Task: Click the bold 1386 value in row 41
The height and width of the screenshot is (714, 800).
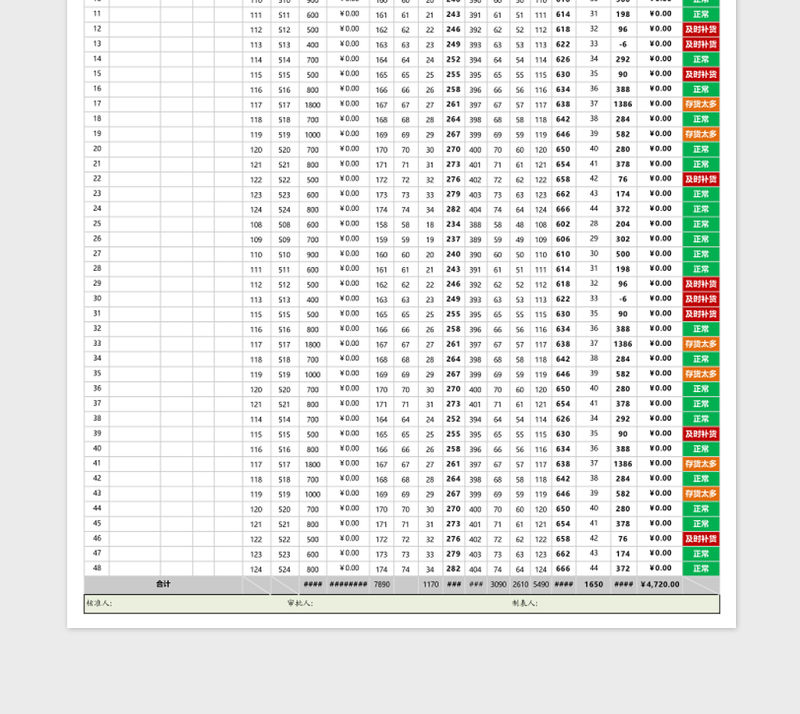Action: coord(623,464)
